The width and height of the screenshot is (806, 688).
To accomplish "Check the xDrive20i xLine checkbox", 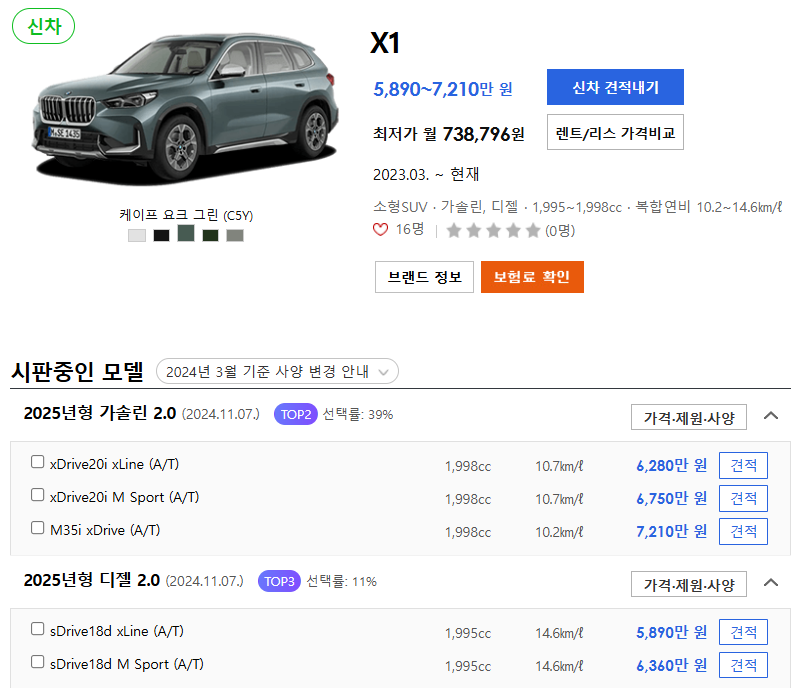I will [38, 462].
